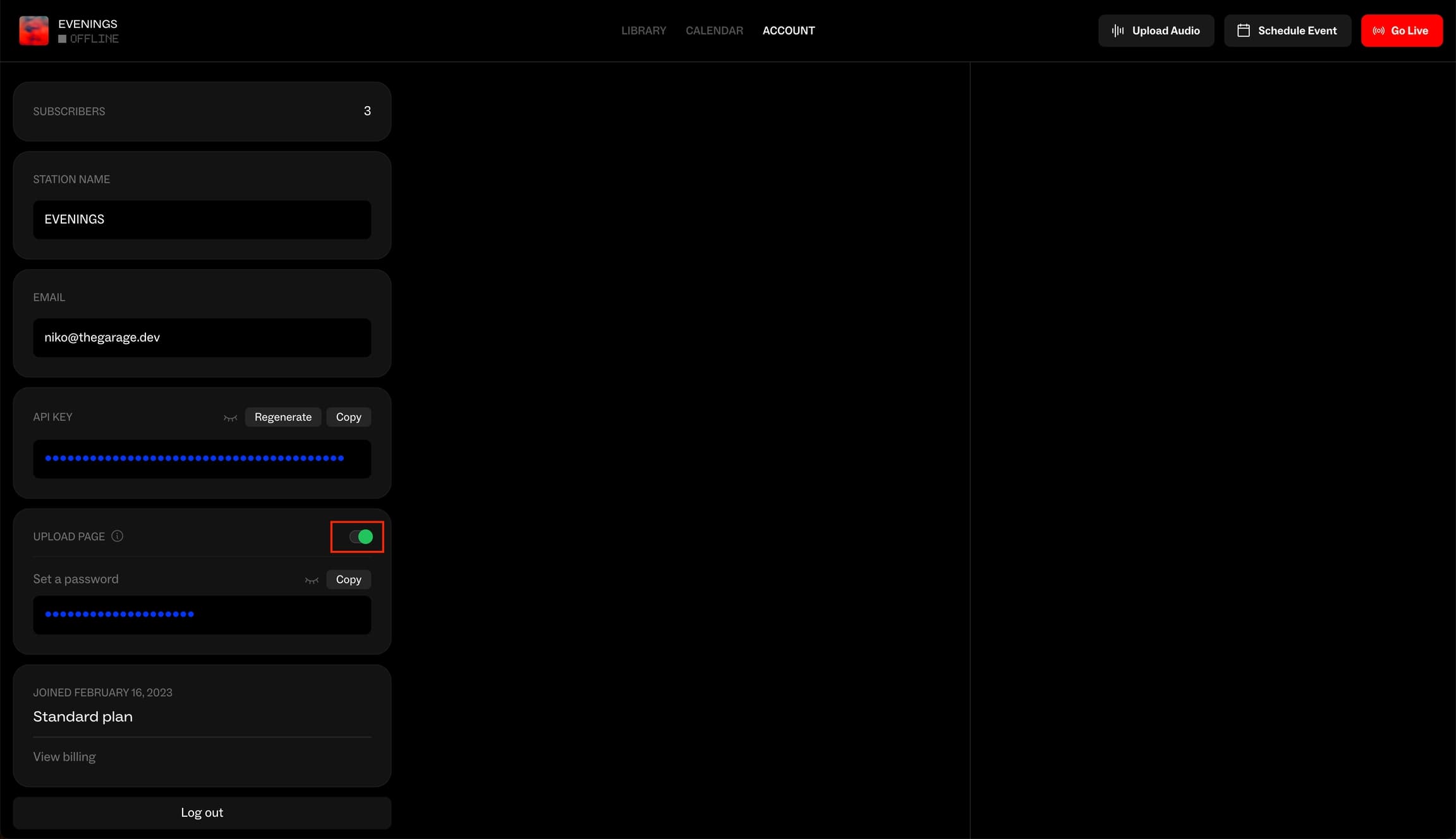Click the Standard plan text
The height and width of the screenshot is (839, 1456).
coord(83,716)
